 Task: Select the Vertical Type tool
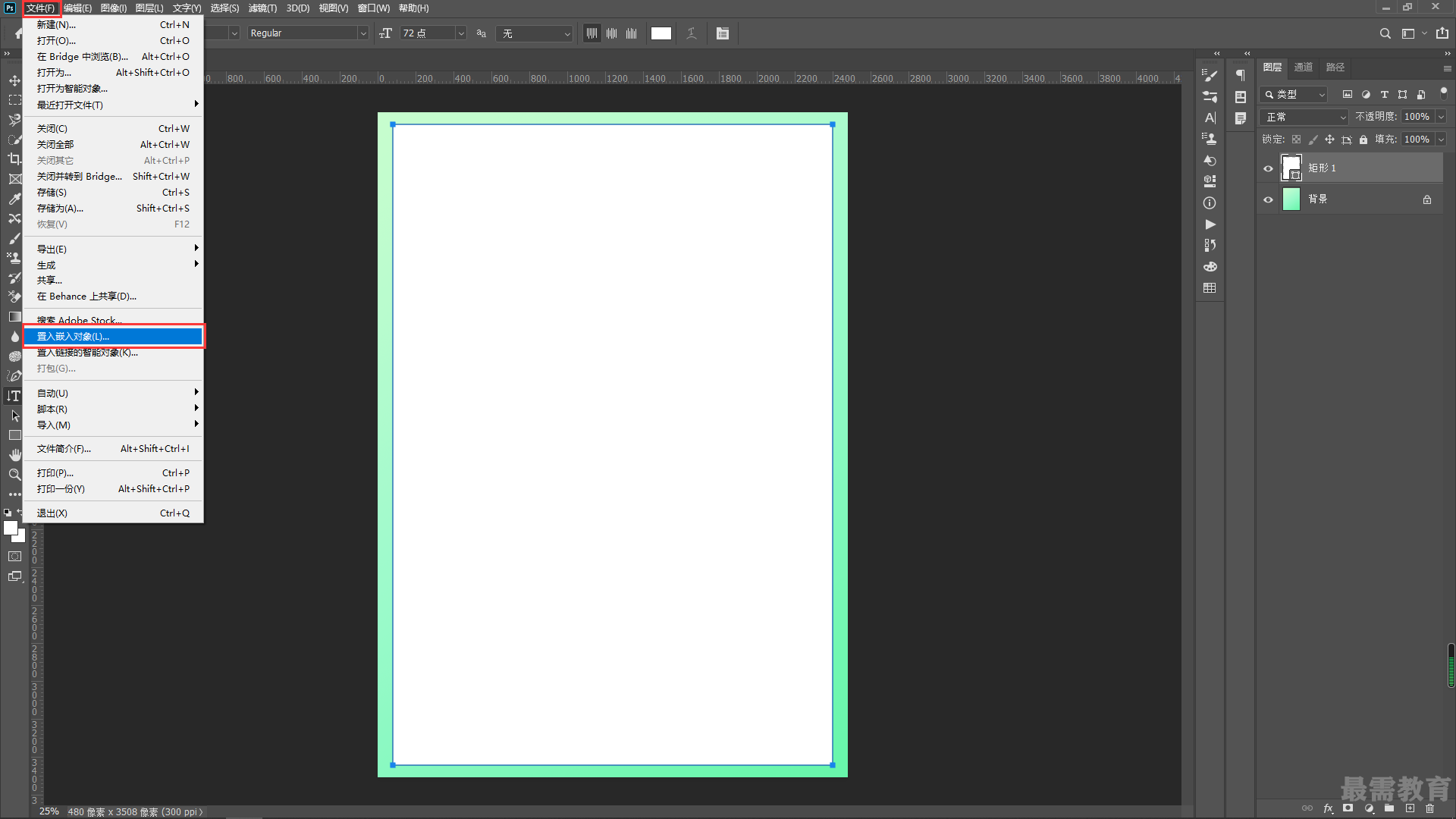pos(14,396)
